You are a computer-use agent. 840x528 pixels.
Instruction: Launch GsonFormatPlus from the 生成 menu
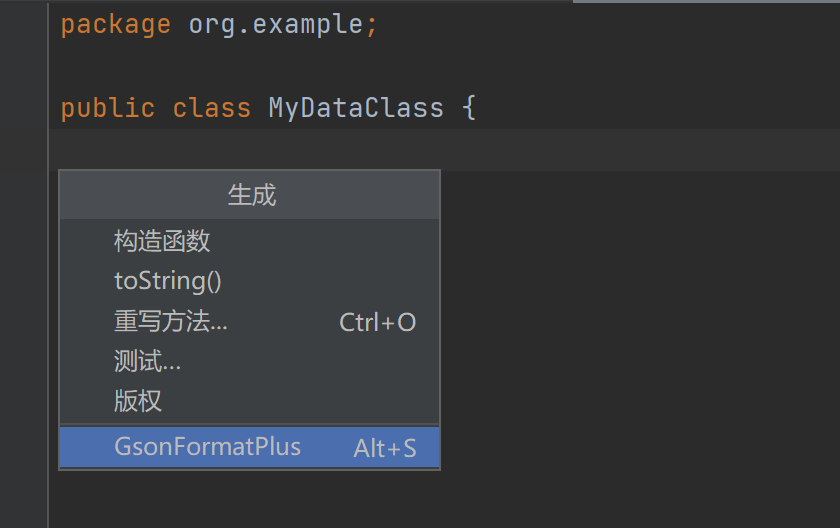pyautogui.click(x=208, y=447)
